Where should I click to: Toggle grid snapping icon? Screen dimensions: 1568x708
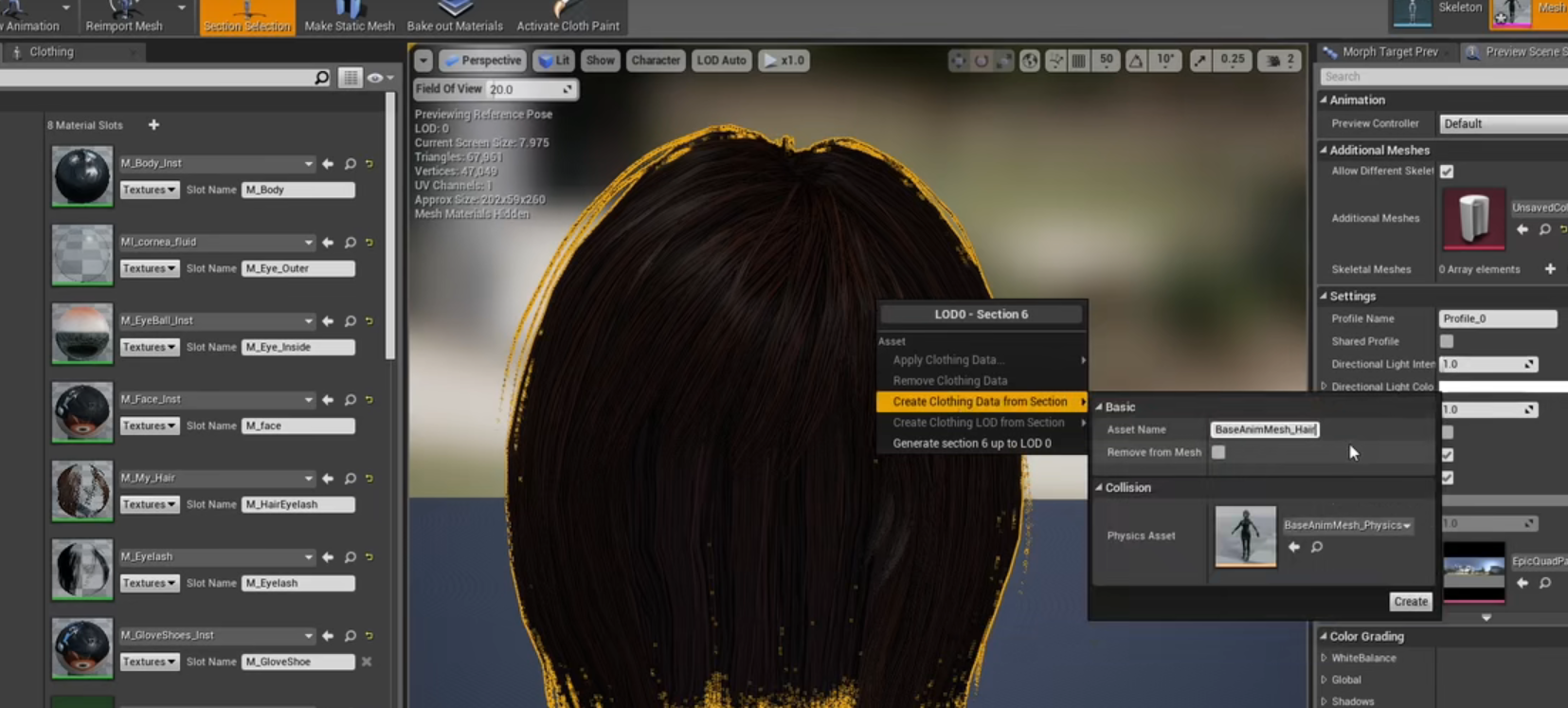pos(1078,61)
